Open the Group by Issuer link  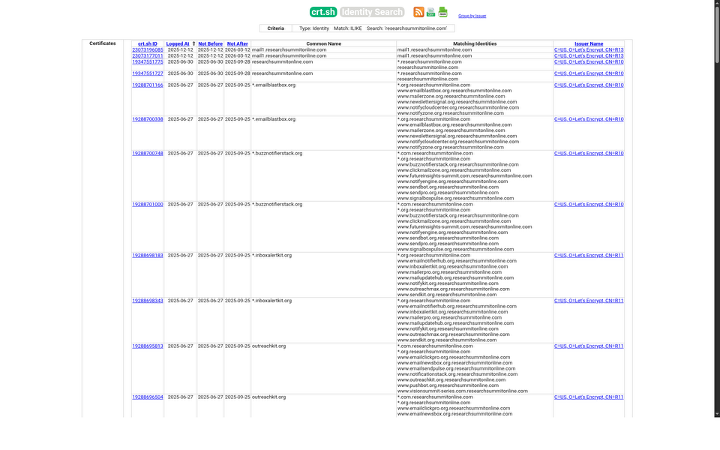pyautogui.click(x=472, y=16)
